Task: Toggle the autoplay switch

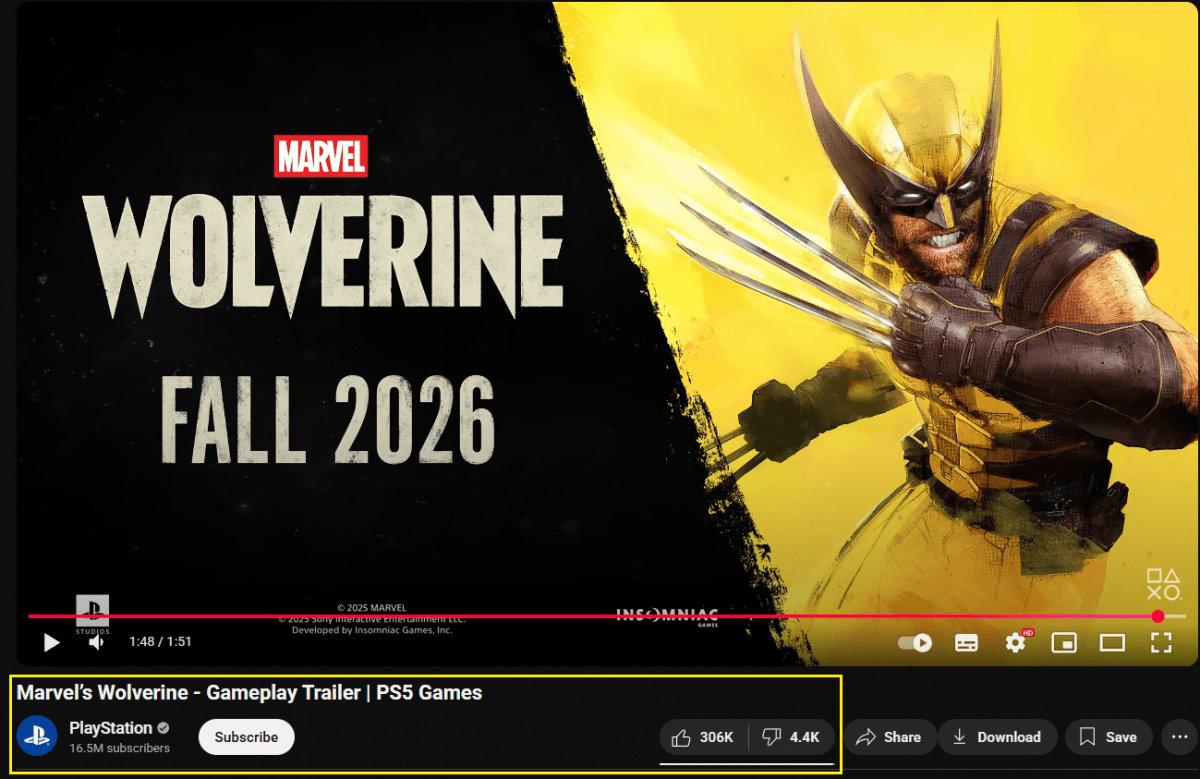Action: [x=915, y=642]
